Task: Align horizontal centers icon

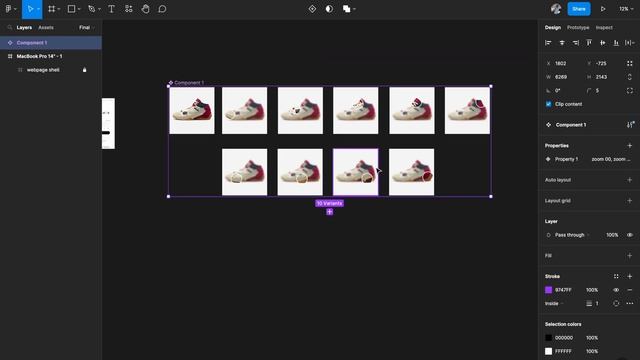Action: (562, 43)
